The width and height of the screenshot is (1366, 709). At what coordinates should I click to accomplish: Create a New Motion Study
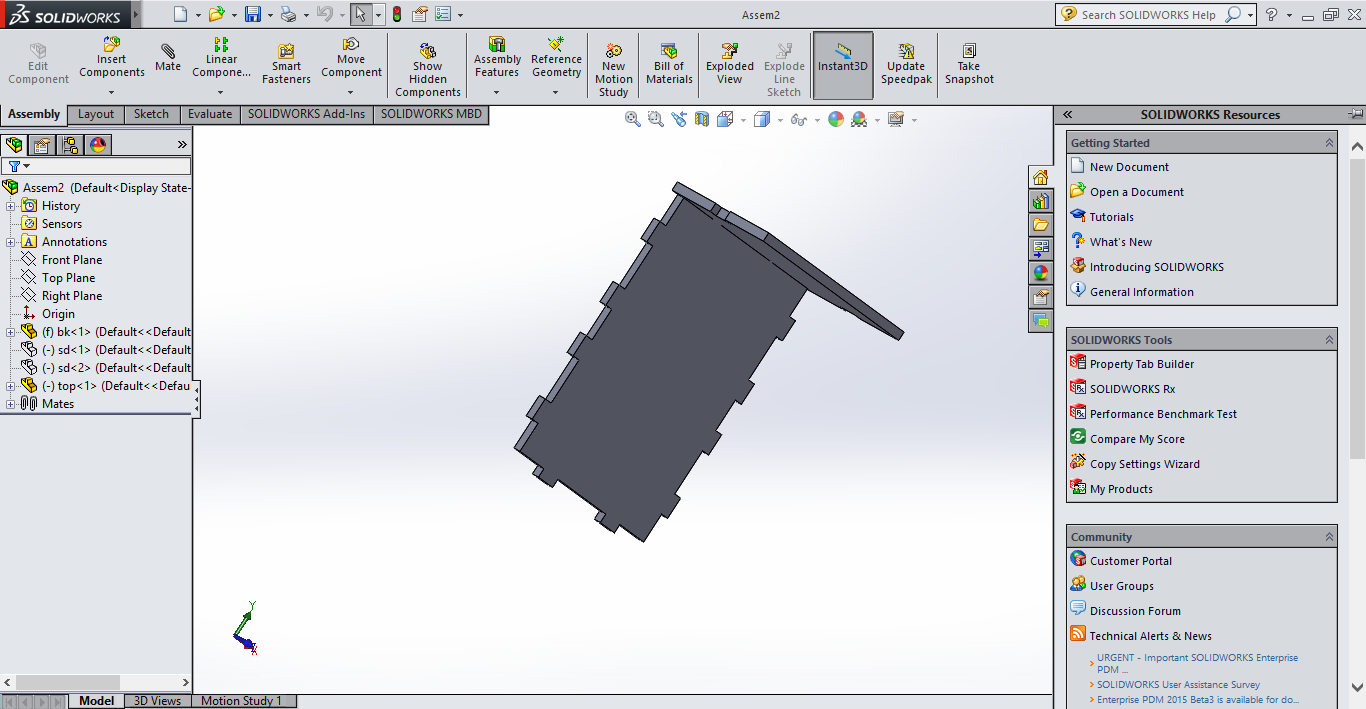tap(613, 70)
